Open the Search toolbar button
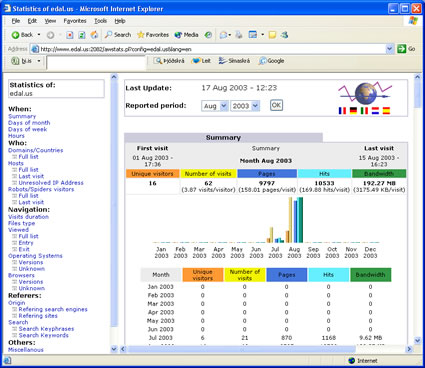This screenshot has height=368, width=425. (x=118, y=35)
